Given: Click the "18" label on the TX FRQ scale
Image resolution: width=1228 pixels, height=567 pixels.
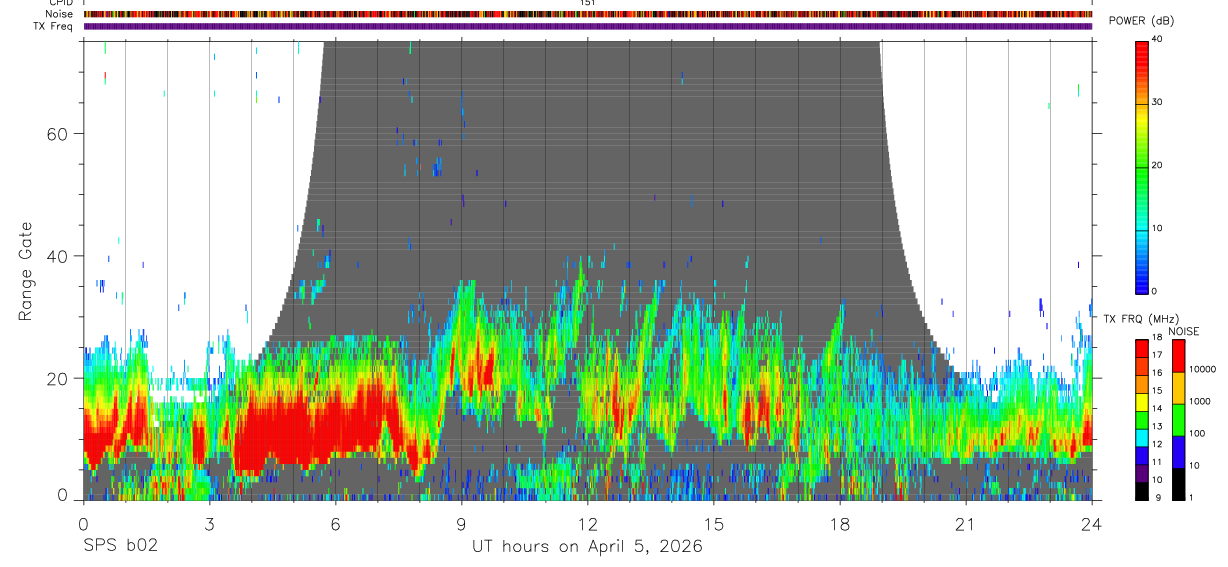Looking at the screenshot, I should [1157, 337].
